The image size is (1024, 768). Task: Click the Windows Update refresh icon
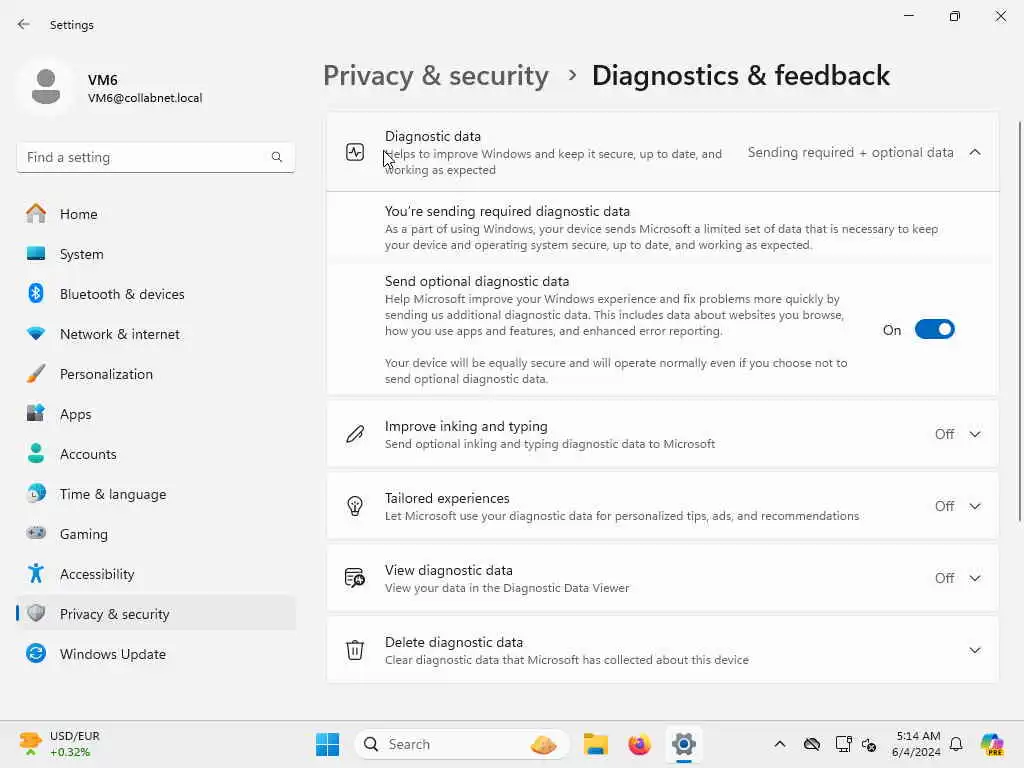click(36, 653)
